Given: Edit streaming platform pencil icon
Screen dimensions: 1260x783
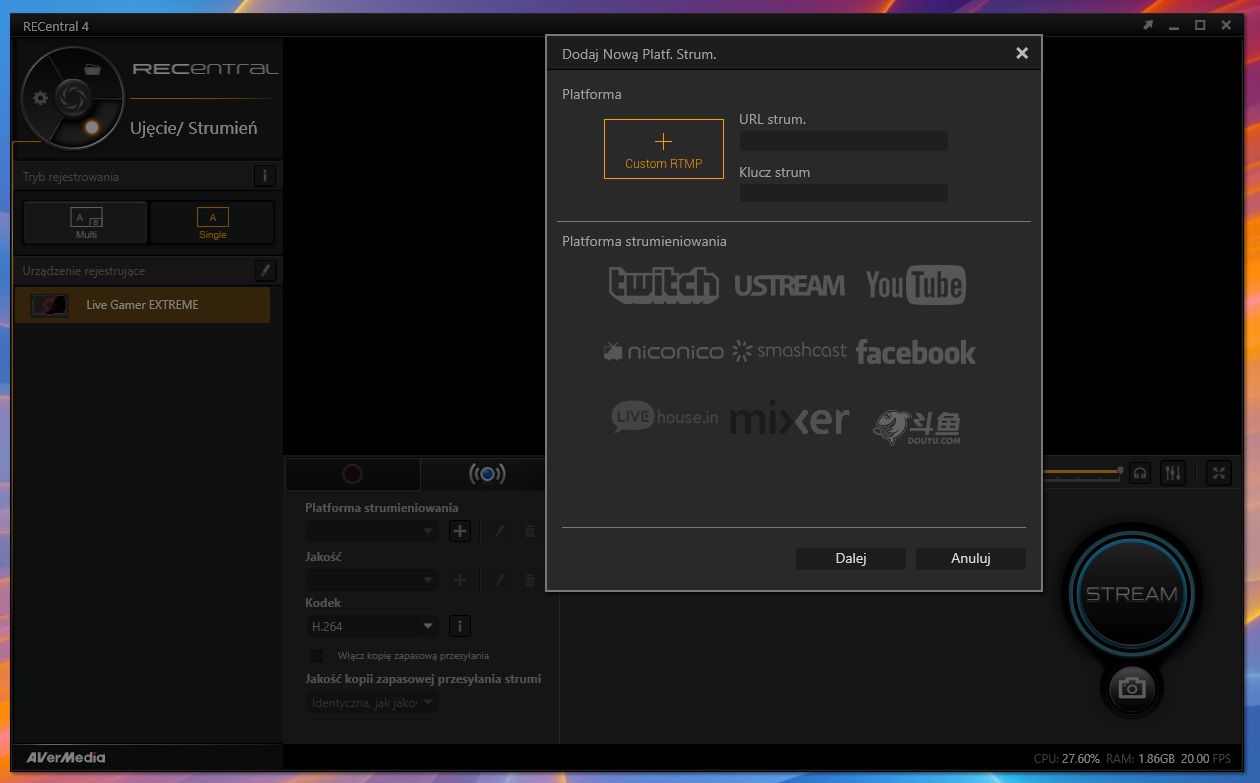Looking at the screenshot, I should (x=500, y=532).
